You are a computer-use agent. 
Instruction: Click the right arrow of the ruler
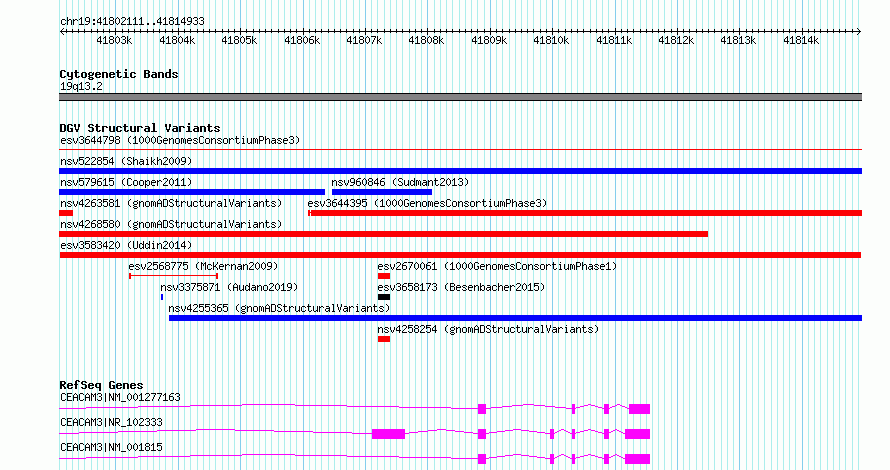[859, 32]
